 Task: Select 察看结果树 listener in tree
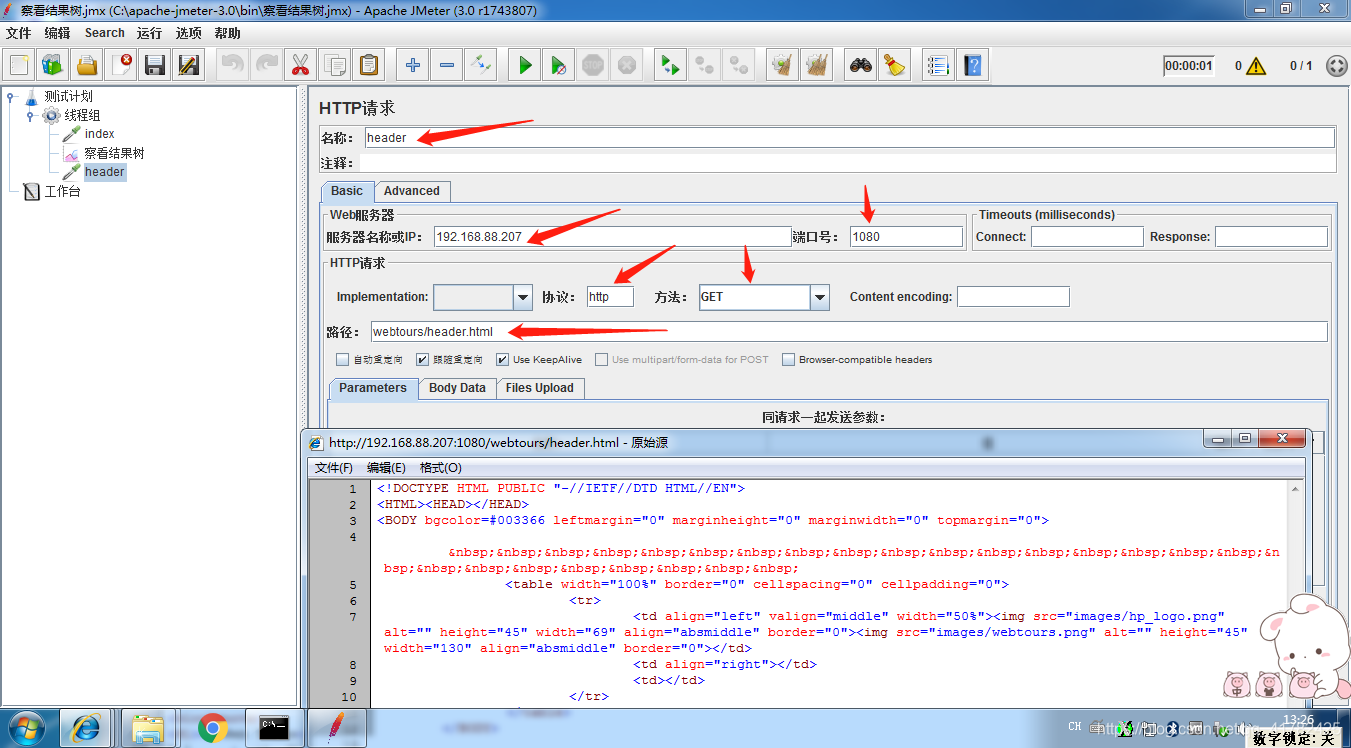point(114,153)
